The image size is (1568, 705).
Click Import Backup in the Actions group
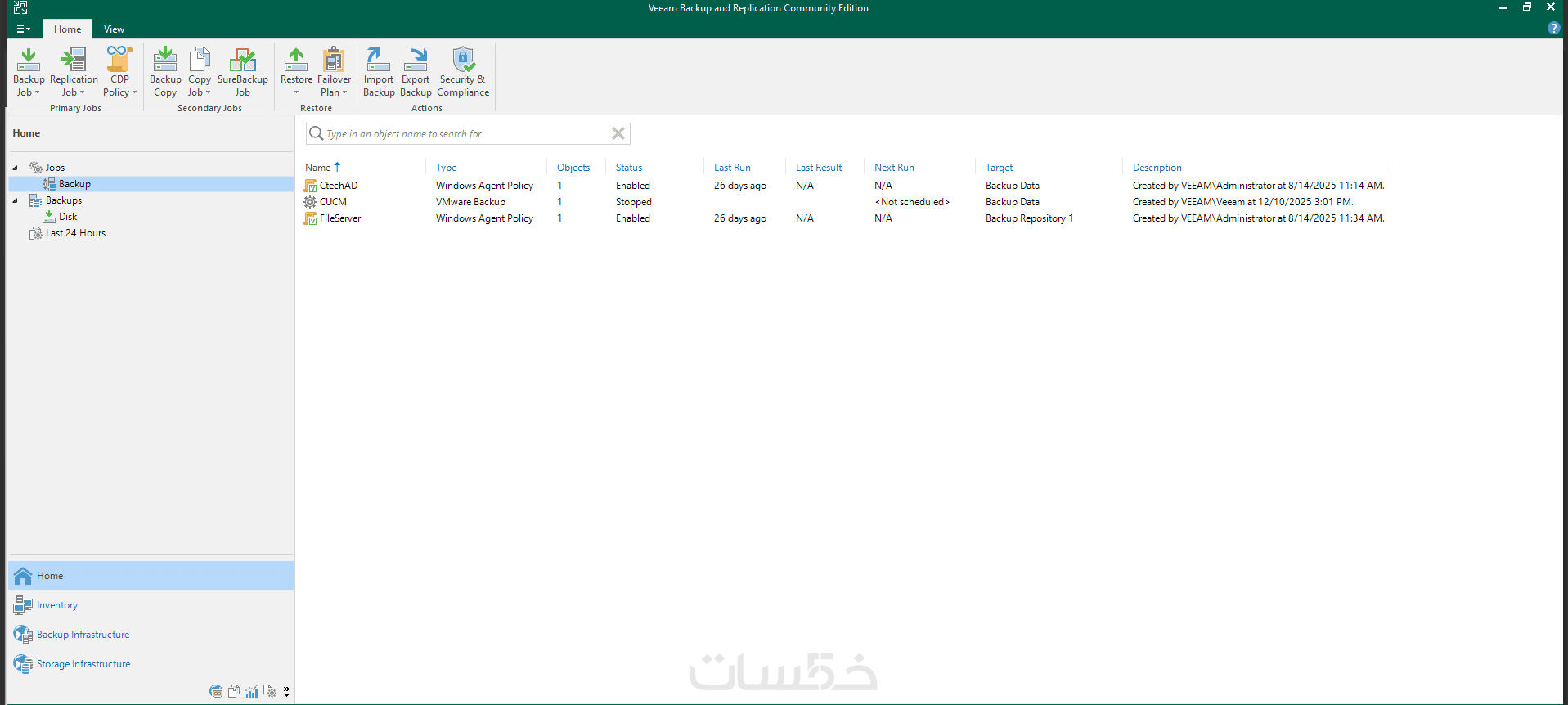379,72
